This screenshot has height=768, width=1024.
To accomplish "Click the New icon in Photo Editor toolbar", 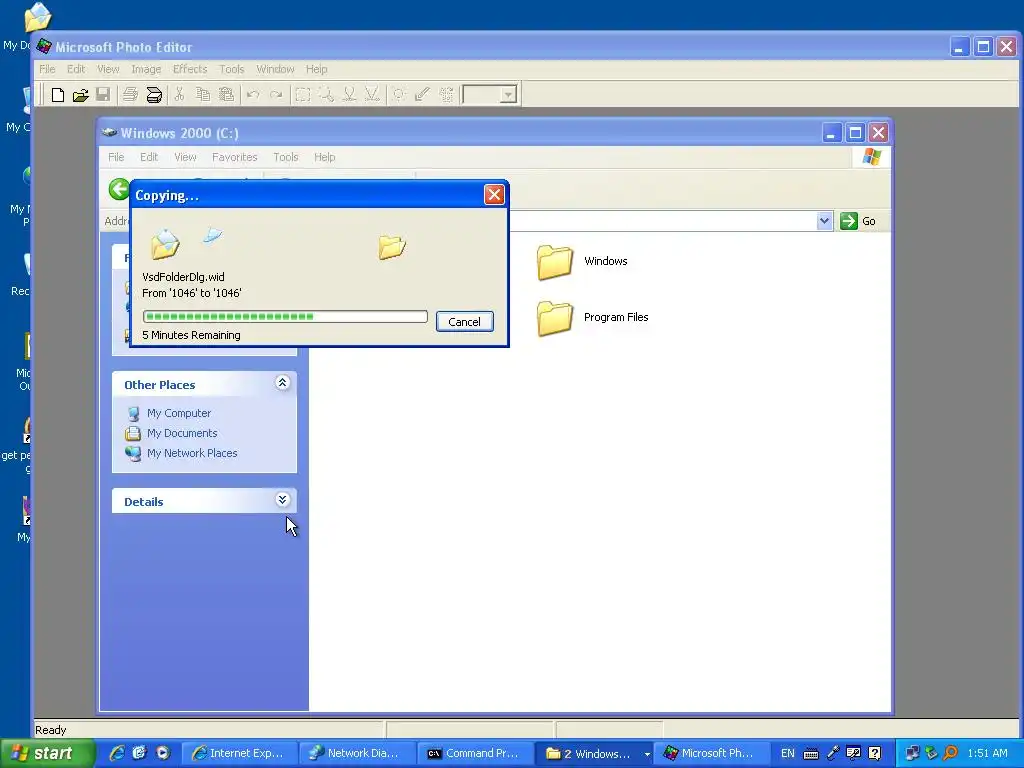I will point(57,95).
